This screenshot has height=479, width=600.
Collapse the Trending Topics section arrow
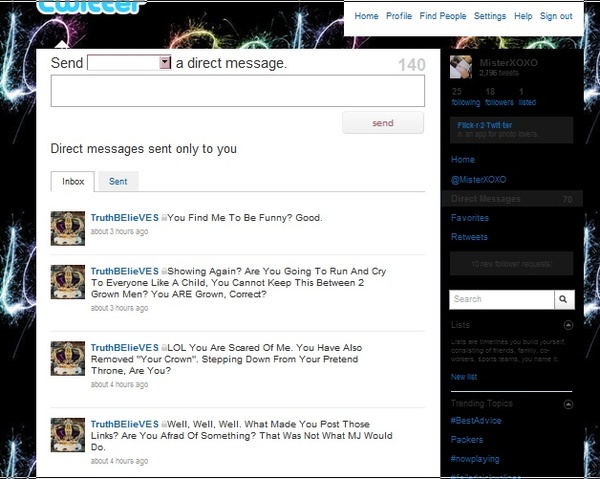(569, 404)
